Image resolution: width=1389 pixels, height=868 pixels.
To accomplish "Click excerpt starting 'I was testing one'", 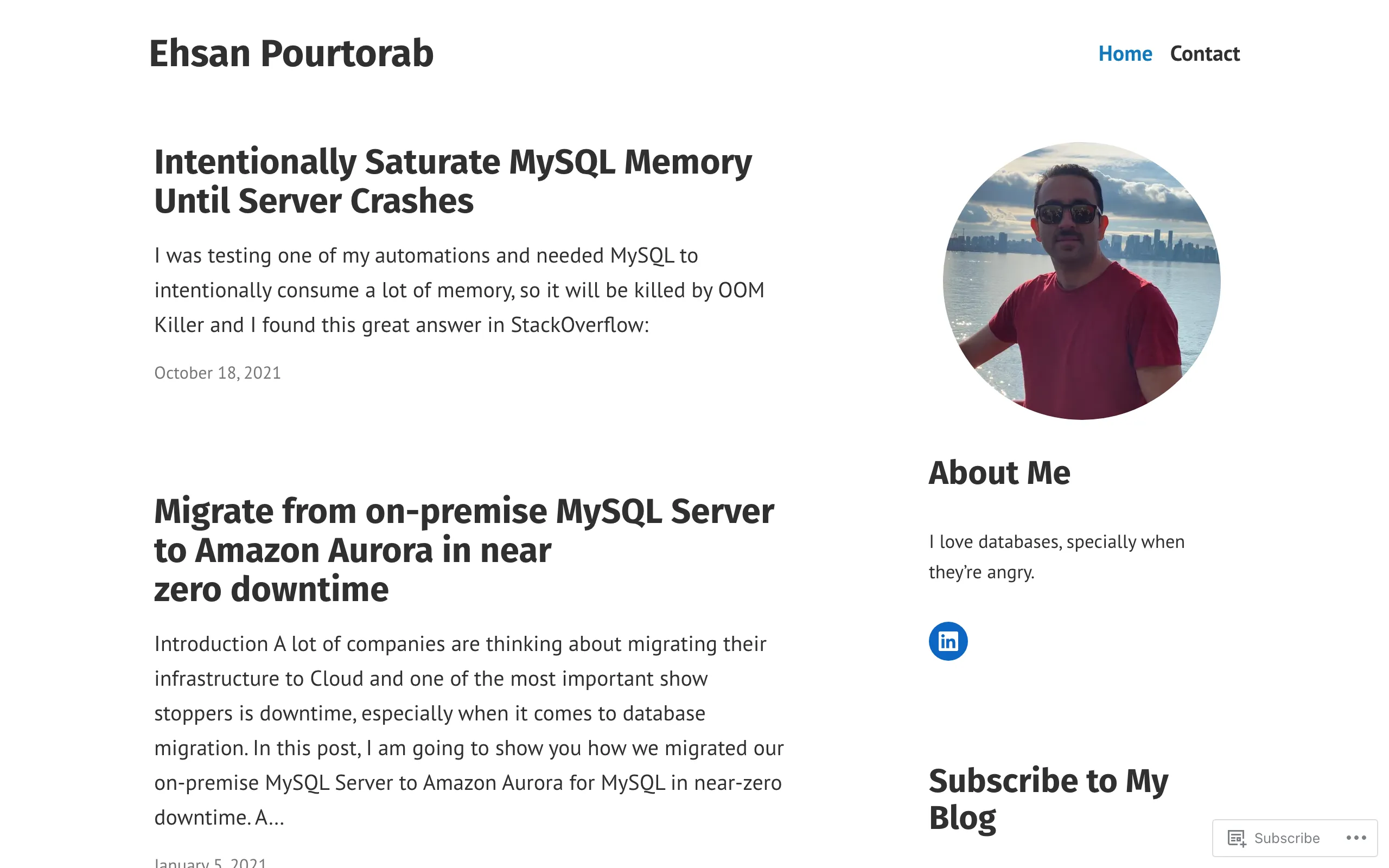I will tap(459, 290).
